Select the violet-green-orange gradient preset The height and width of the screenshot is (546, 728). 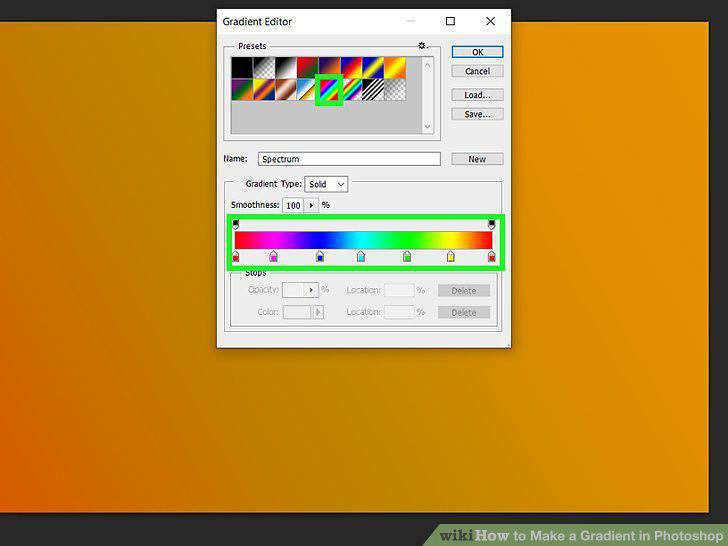[242, 90]
